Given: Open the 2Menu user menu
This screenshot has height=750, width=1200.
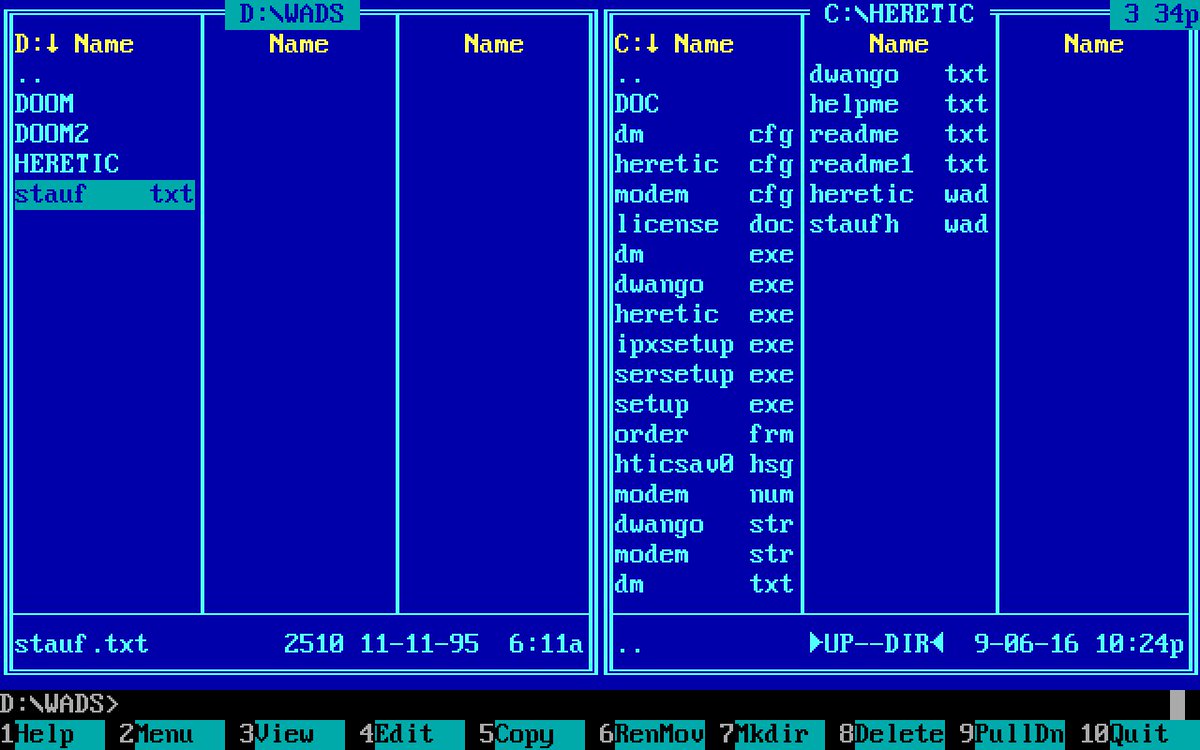Looking at the screenshot, I should [172, 735].
